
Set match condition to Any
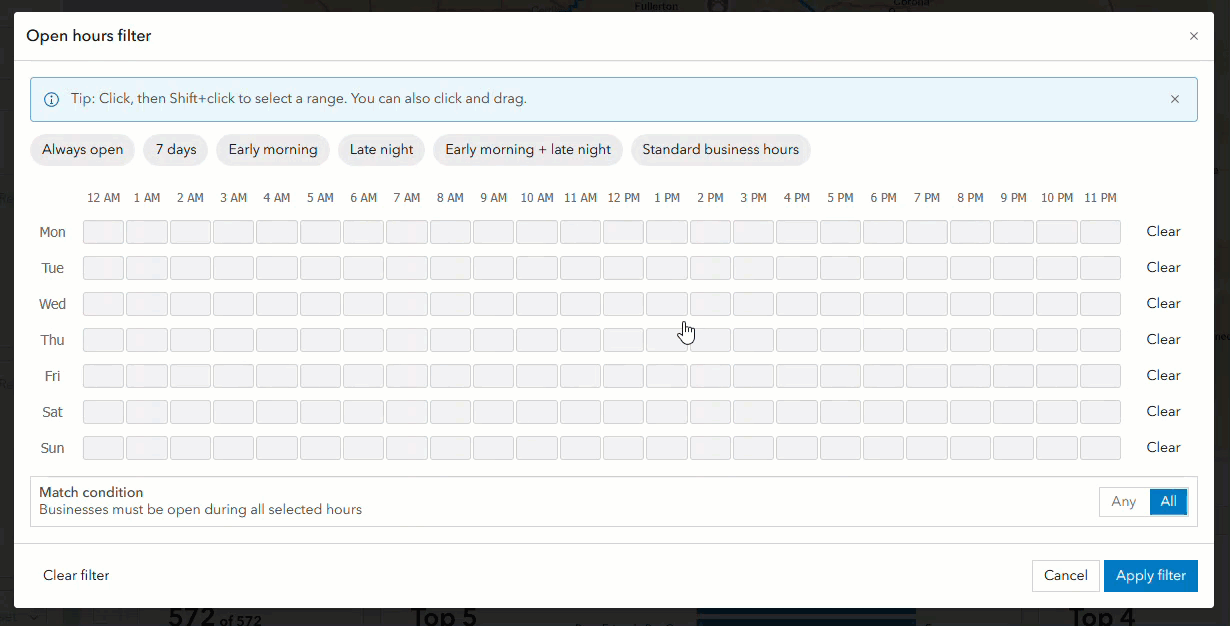[x=1124, y=502]
